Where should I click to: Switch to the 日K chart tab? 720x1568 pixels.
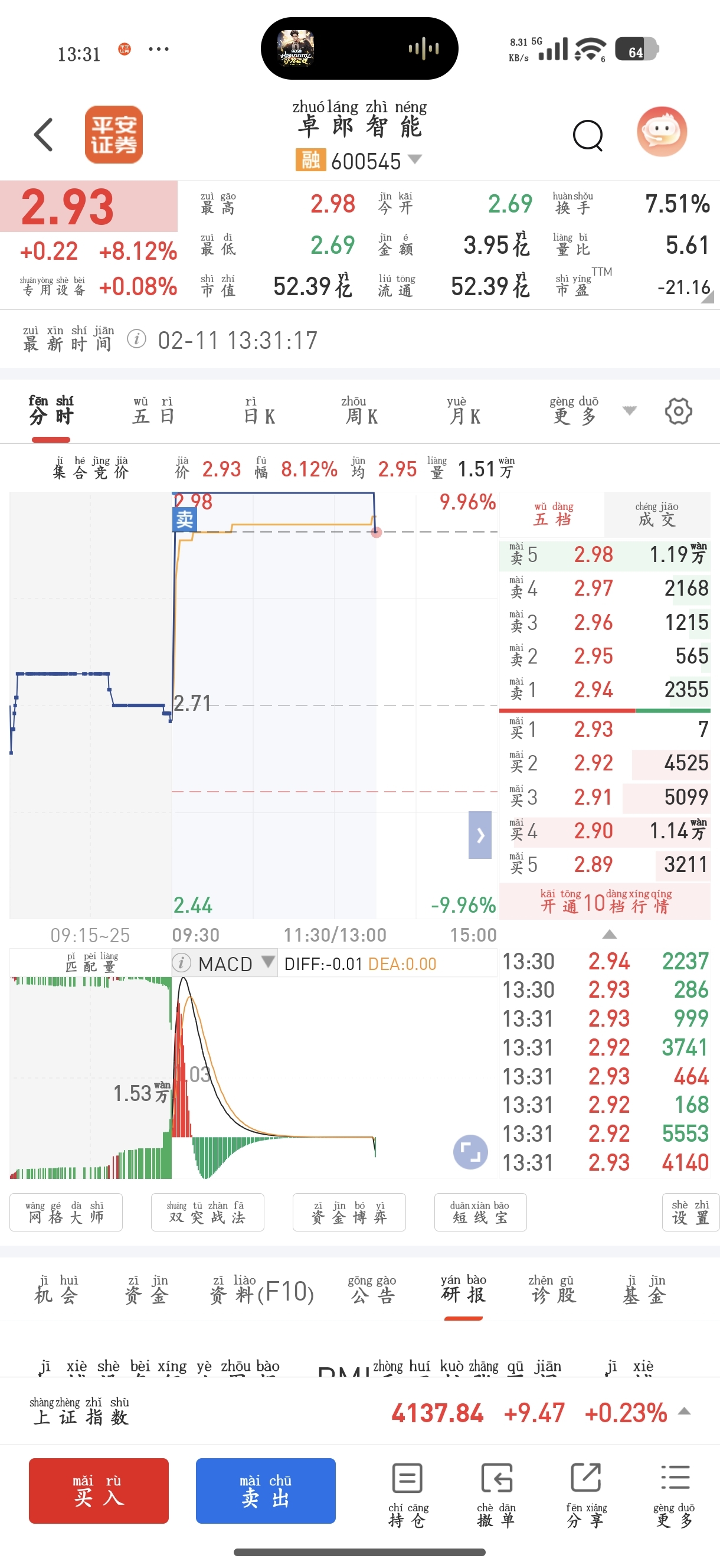(259, 411)
